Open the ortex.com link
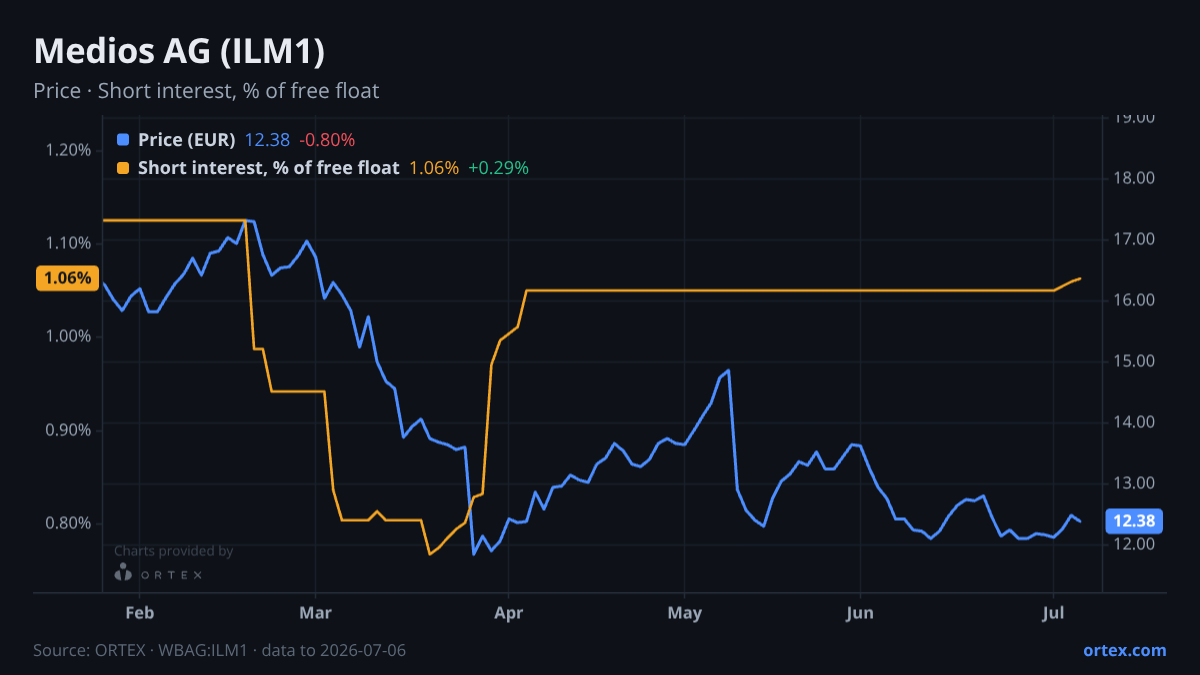 tap(1125, 650)
